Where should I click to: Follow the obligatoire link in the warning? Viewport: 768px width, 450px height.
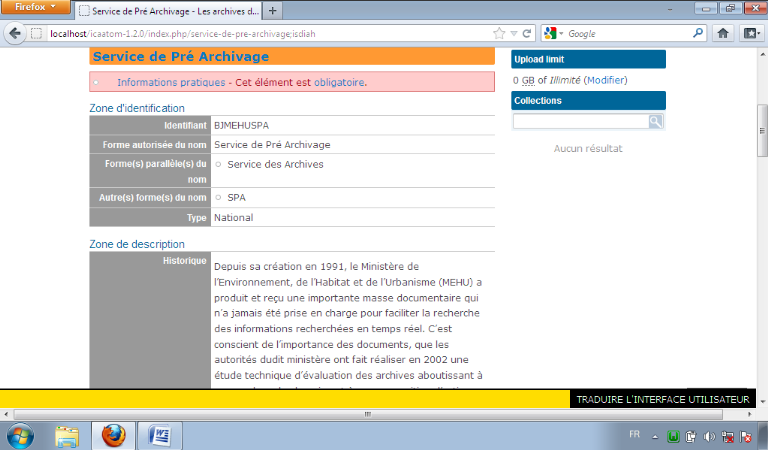pyautogui.click(x=339, y=82)
